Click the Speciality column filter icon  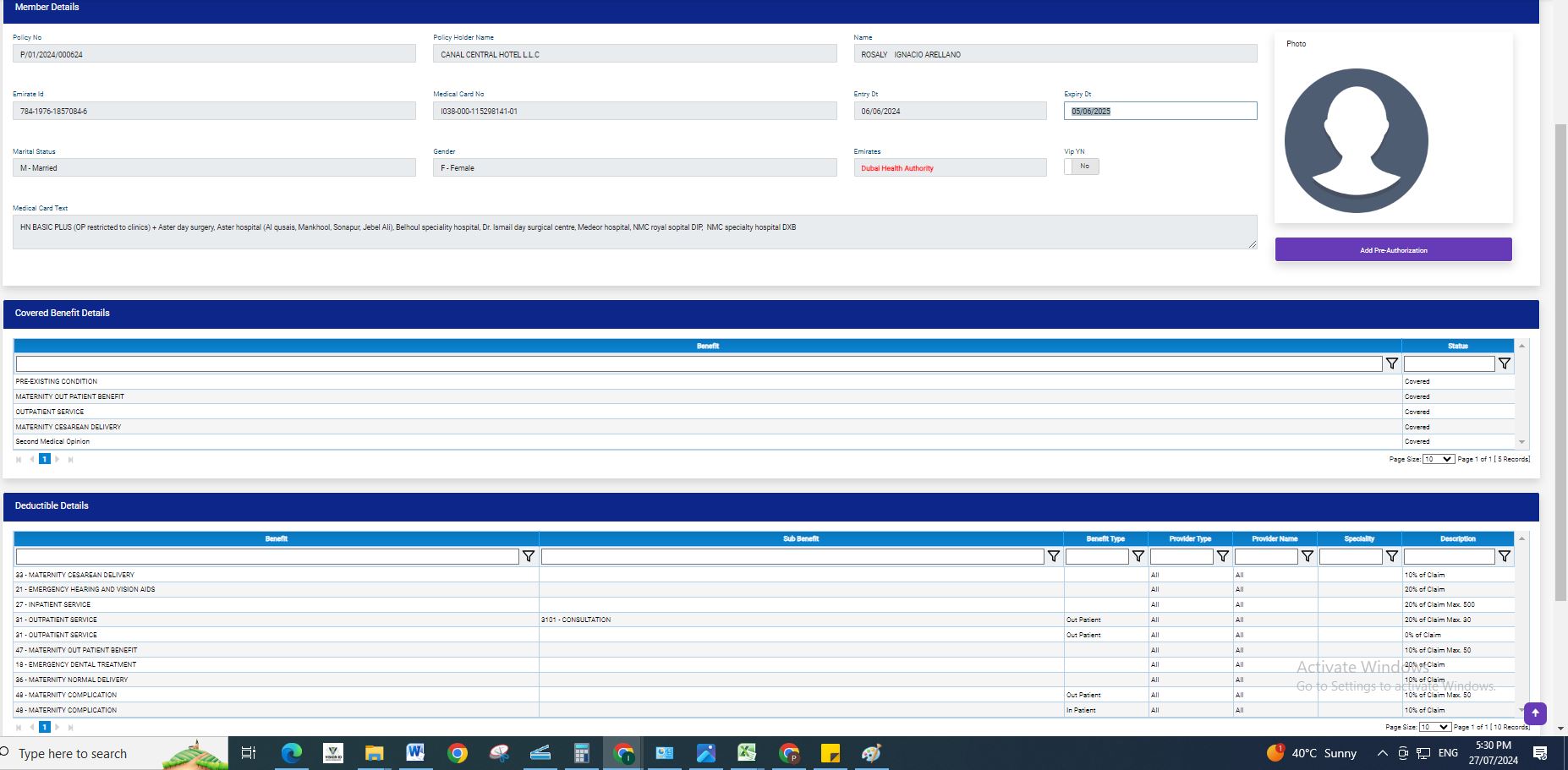[1391, 556]
